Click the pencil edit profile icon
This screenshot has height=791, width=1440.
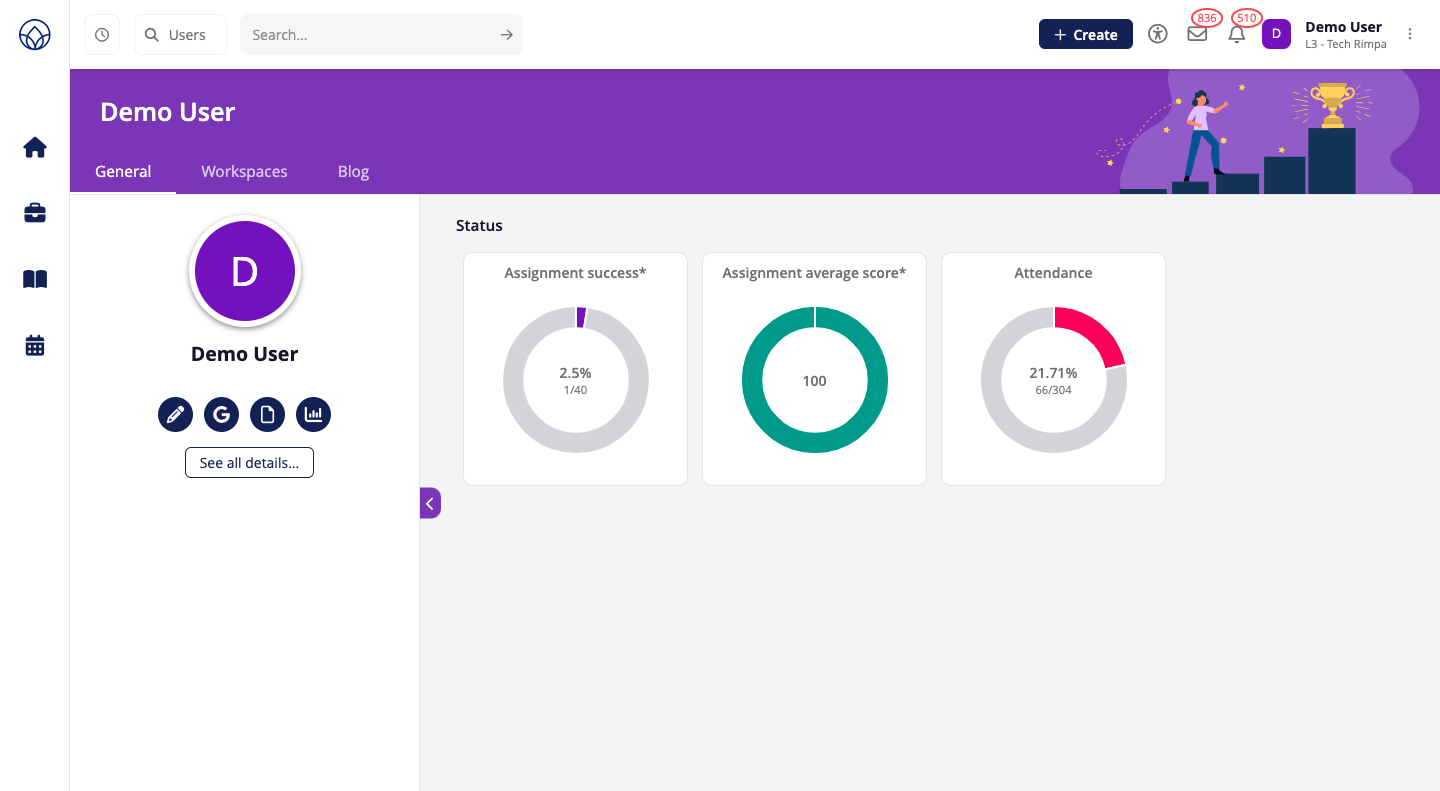[175, 414]
